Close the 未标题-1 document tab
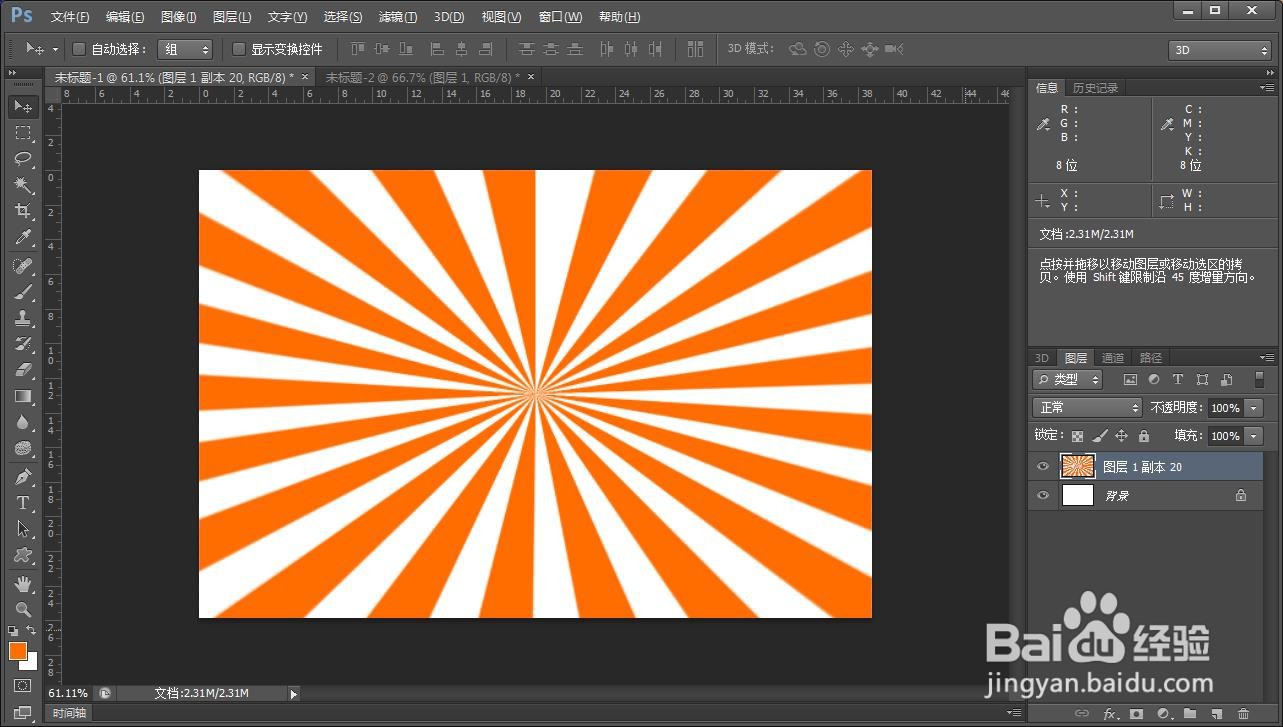The height and width of the screenshot is (727, 1283). coord(304,77)
